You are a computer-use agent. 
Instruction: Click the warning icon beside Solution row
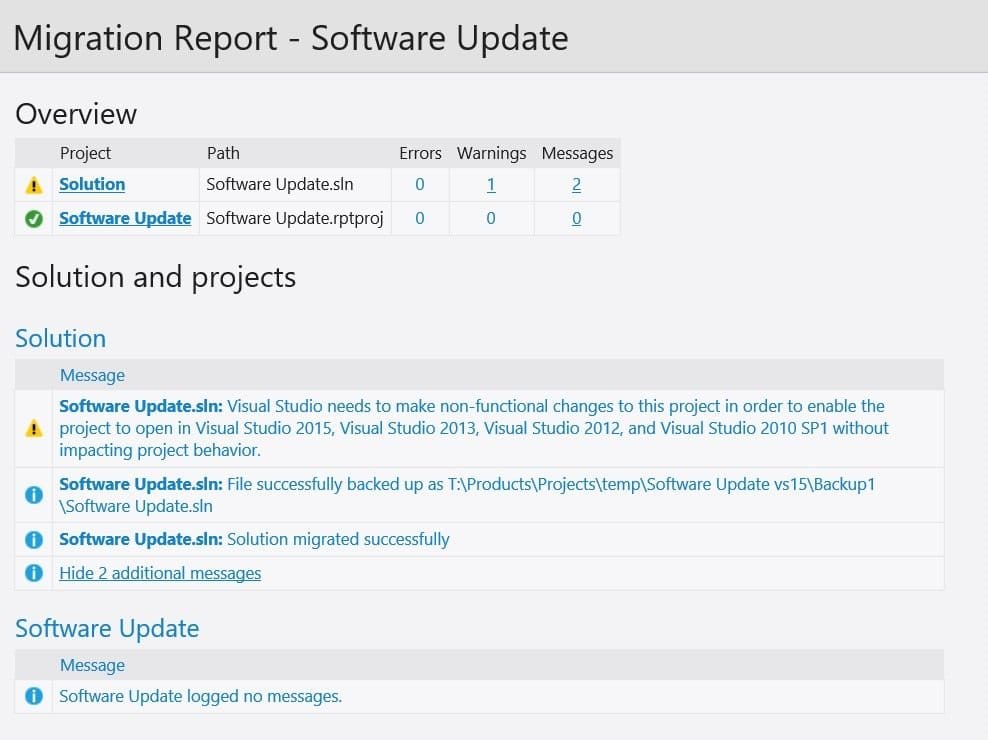coord(33,185)
